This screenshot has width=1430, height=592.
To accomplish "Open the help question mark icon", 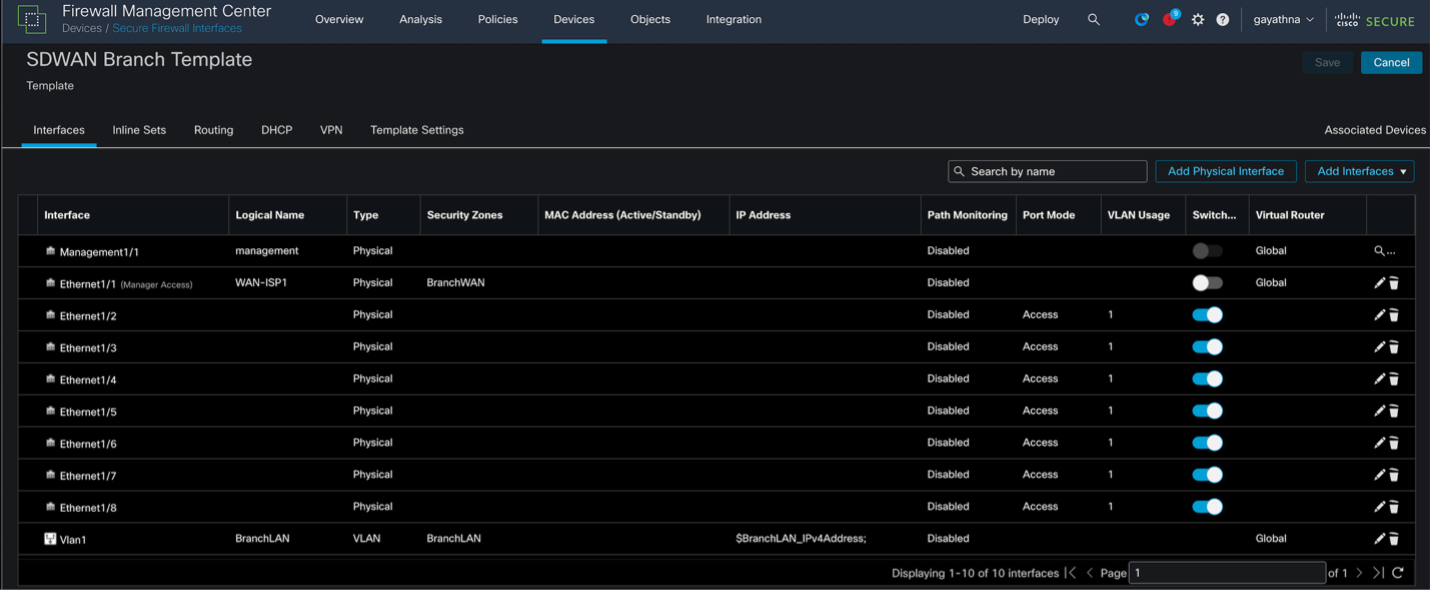I will [1222, 20].
